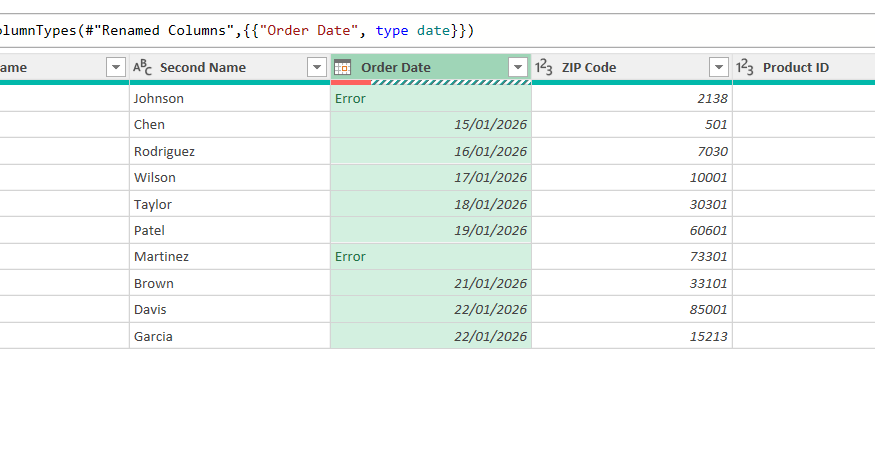Click the 18/01/2026 date cell

click(x=431, y=204)
